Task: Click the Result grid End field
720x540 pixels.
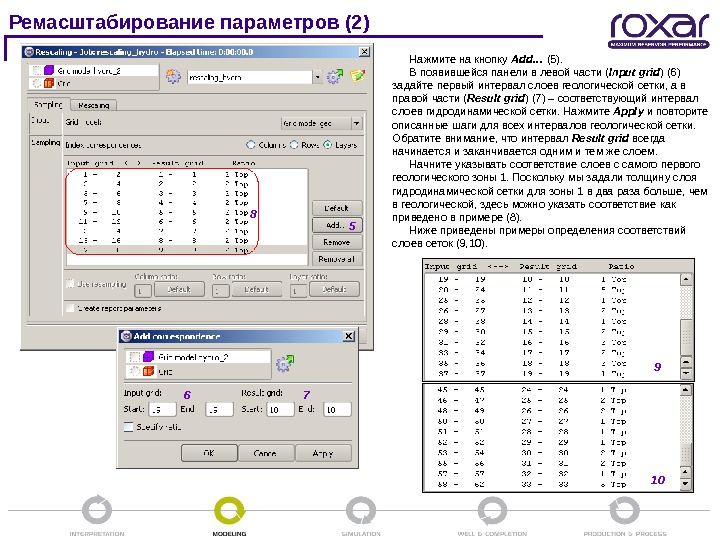Action: (x=337, y=409)
